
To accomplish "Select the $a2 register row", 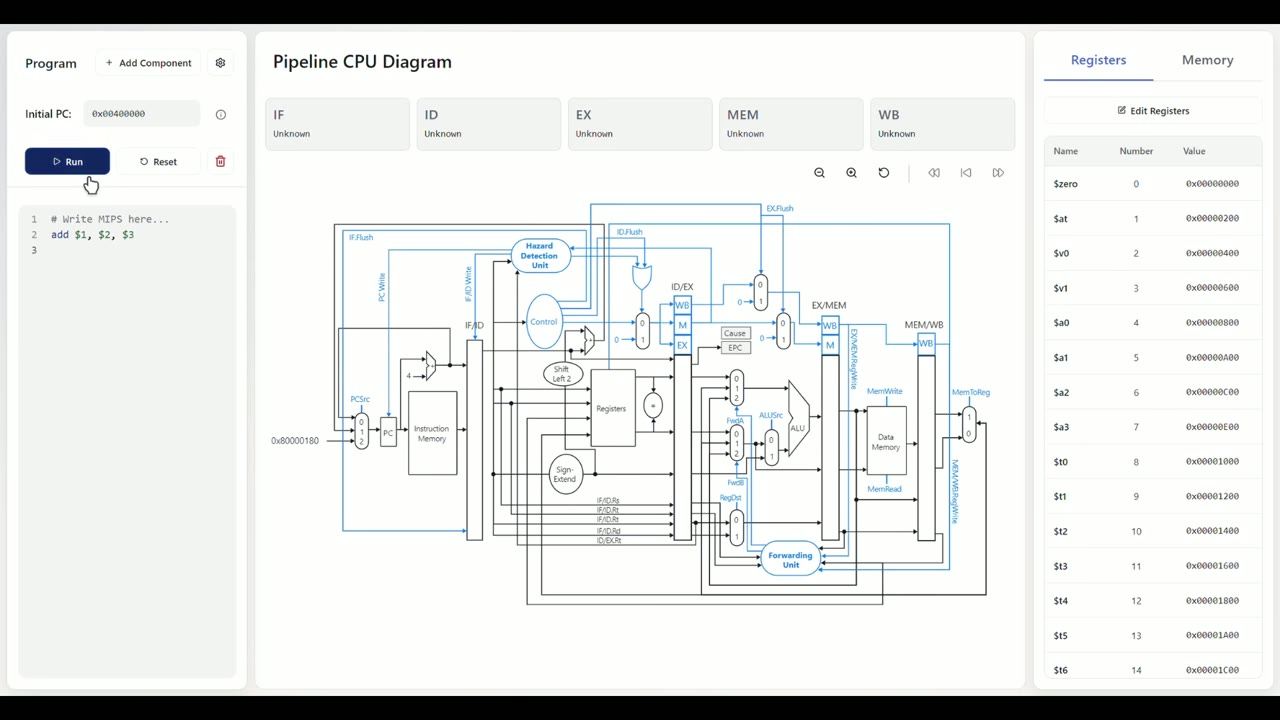I will point(1153,392).
